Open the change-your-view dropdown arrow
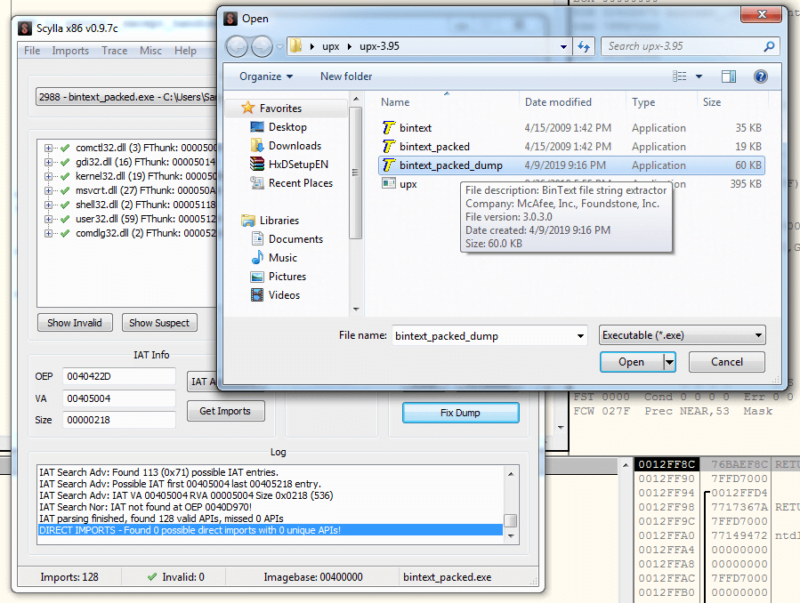 pos(700,76)
